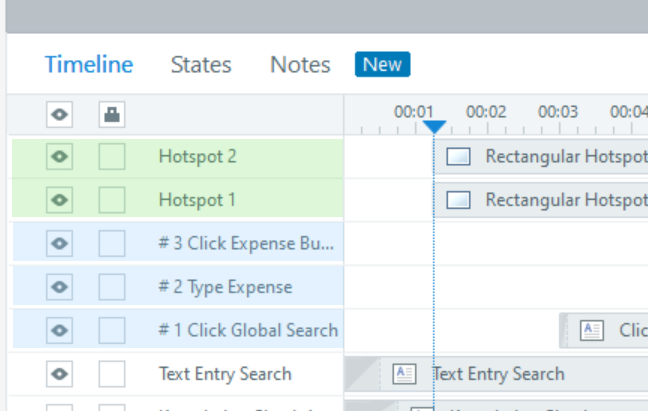The width and height of the screenshot is (648, 411).
Task: Lock the Text Entry Search layer
Action: click(112, 374)
